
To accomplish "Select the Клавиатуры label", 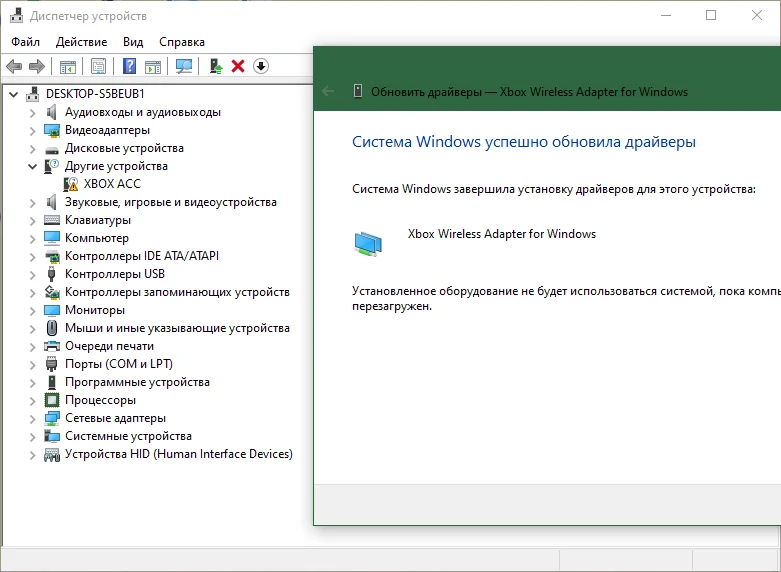I will 98,220.
